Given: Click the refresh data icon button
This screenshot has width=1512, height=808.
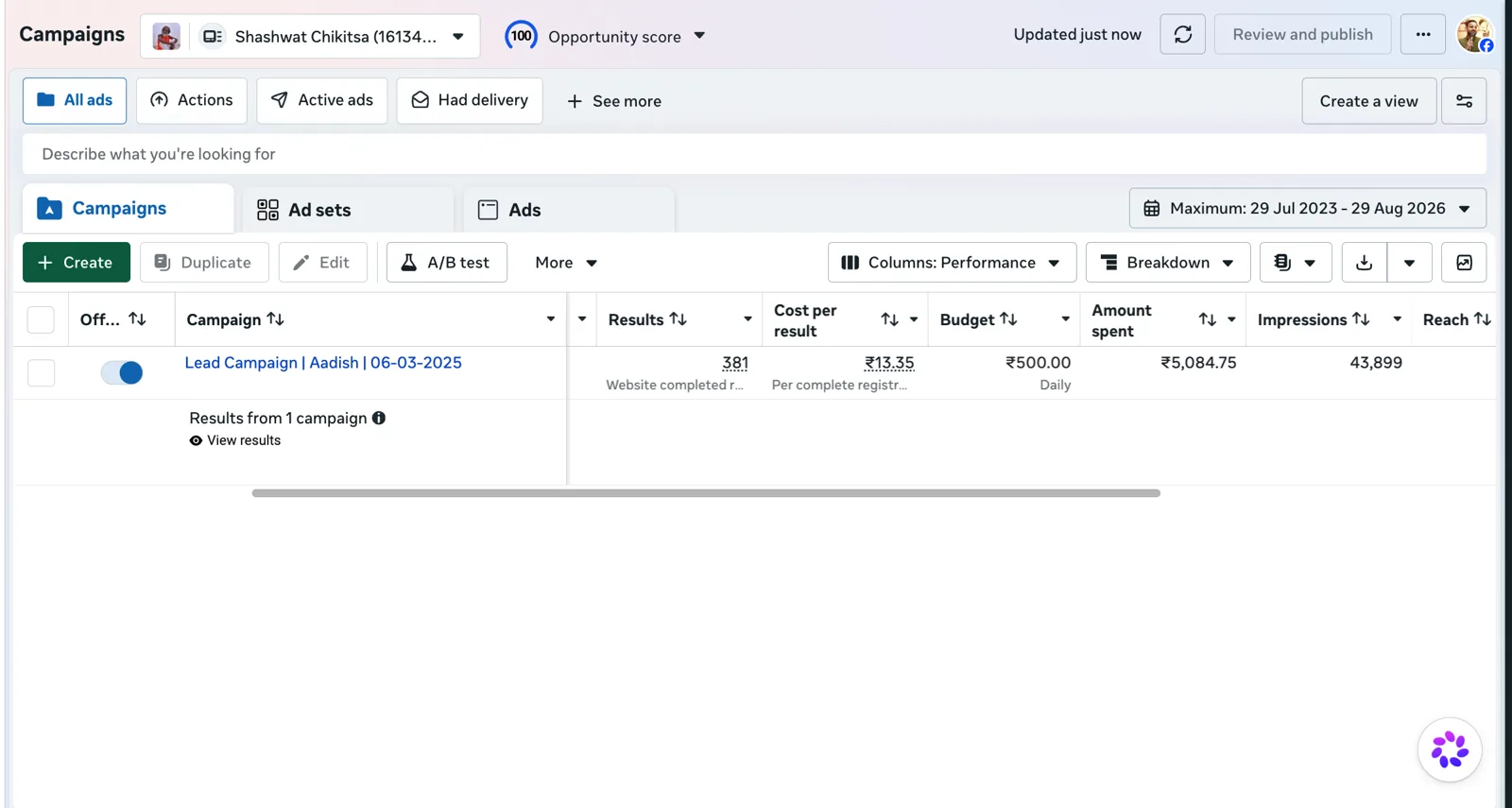Looking at the screenshot, I should [1182, 35].
